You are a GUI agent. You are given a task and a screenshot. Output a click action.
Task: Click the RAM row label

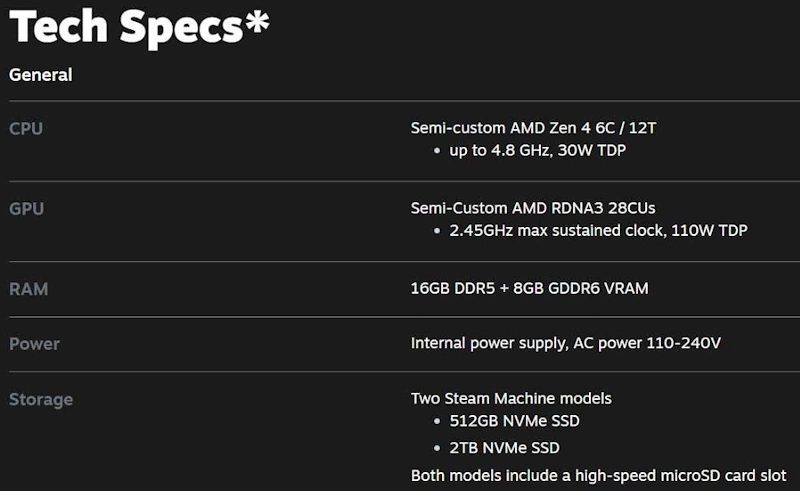[x=28, y=289]
